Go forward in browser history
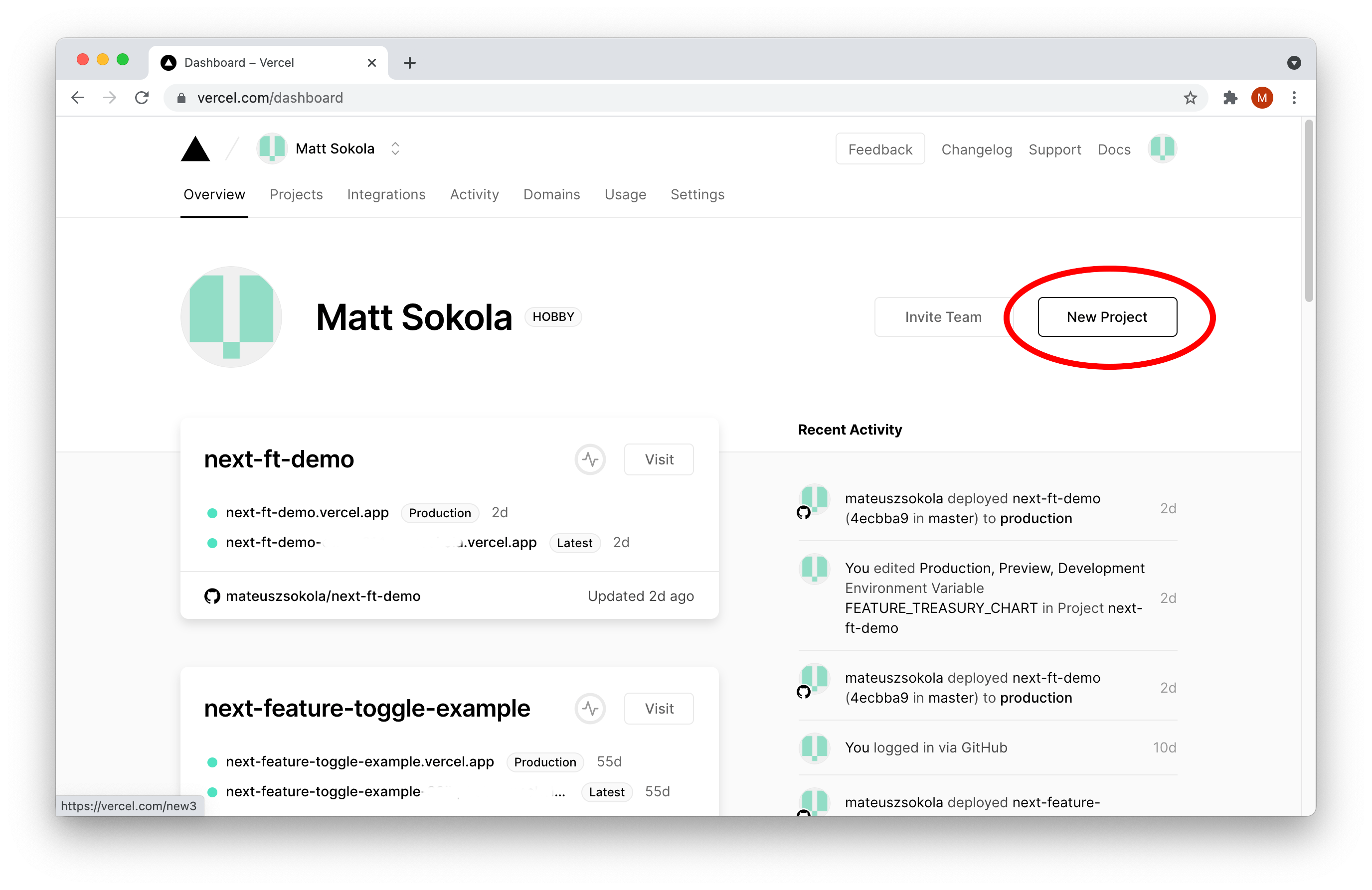This screenshot has height=890, width=1372. click(110, 98)
